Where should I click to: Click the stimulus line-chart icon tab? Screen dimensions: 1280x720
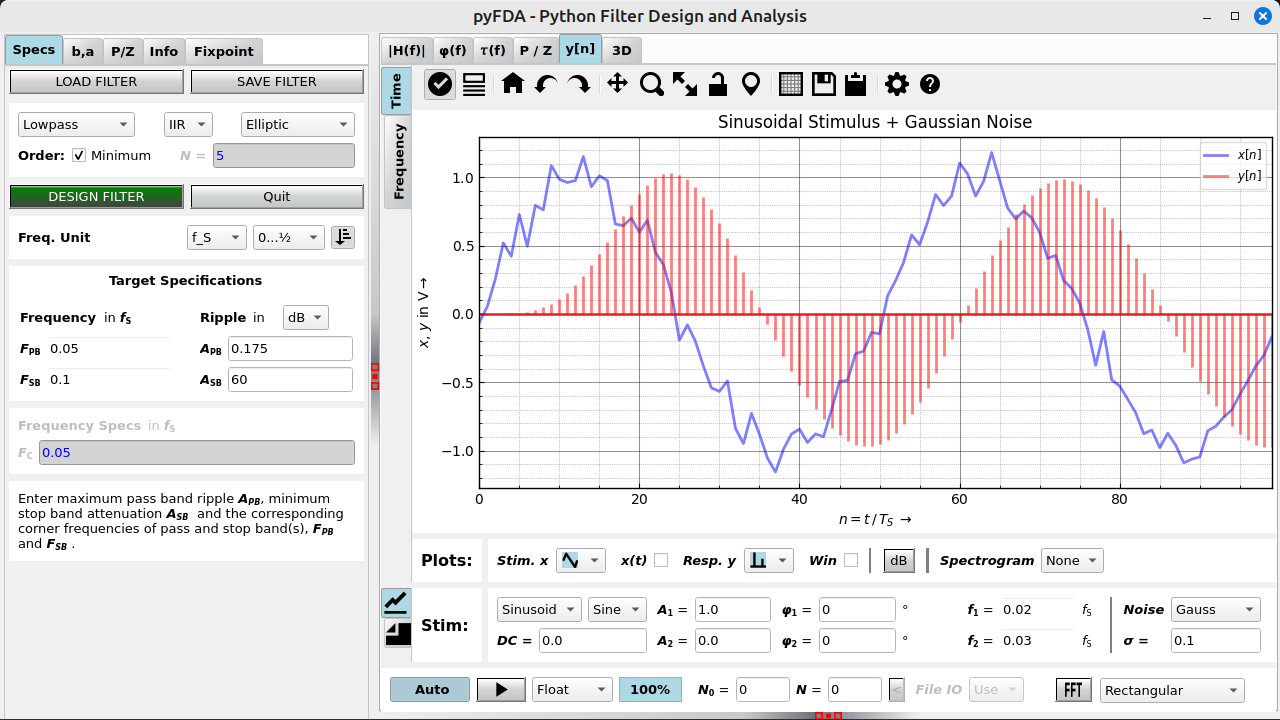point(396,603)
